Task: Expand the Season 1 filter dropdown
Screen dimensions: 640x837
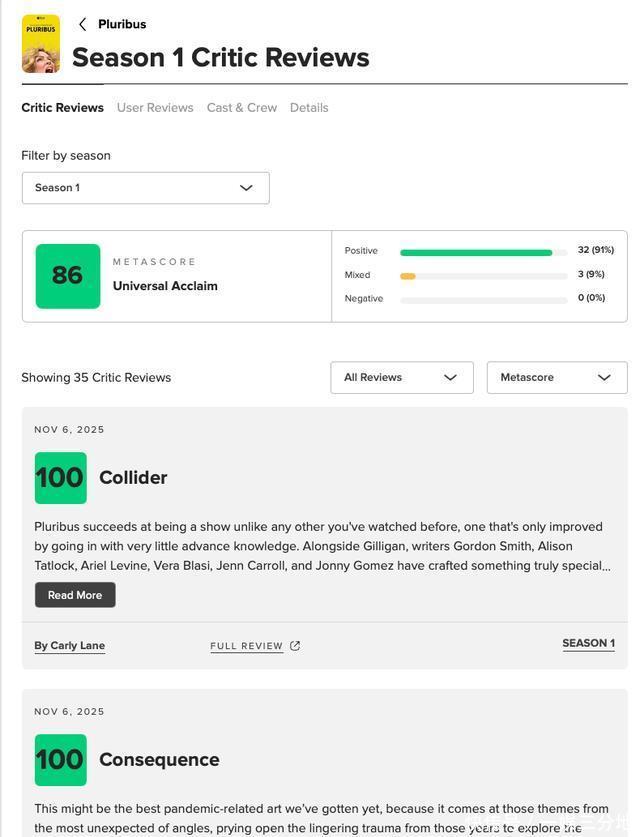Action: [145, 188]
